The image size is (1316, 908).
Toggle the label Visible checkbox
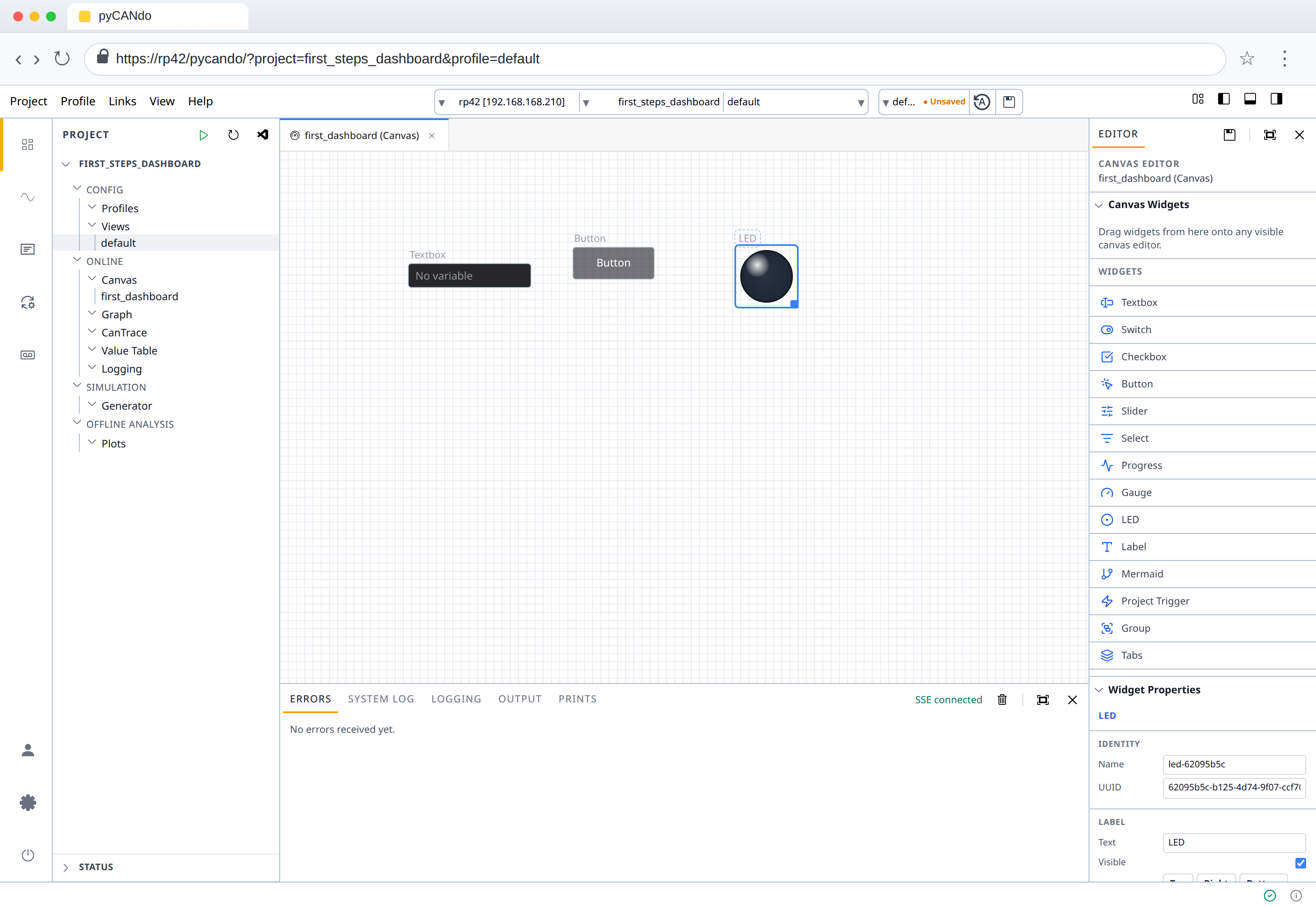point(1301,863)
